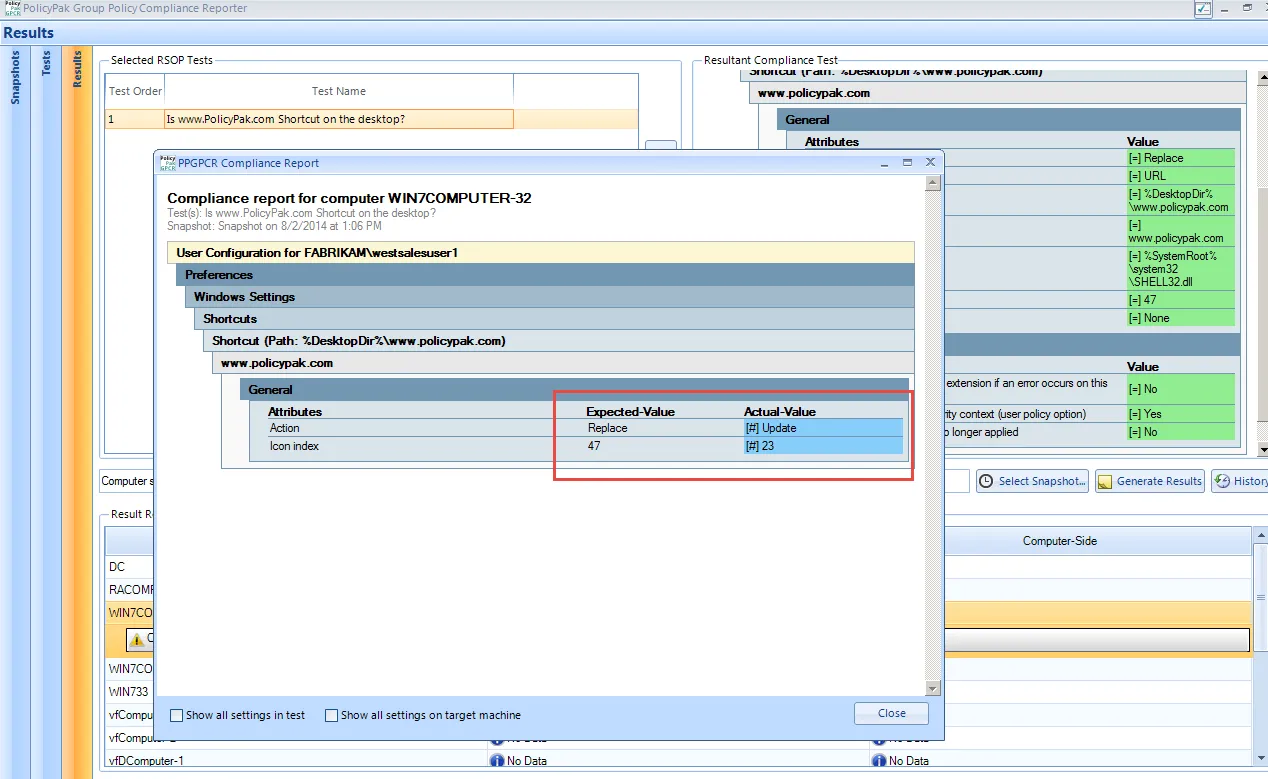Click down arrow of report dialog scrollbar
Viewport: 1268px width, 779px height.
(932, 688)
